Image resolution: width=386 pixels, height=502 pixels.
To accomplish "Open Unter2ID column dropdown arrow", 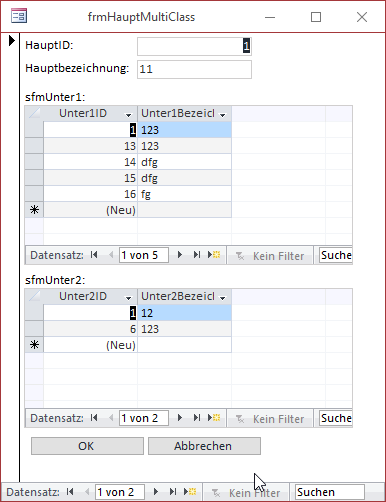I will point(128,298).
